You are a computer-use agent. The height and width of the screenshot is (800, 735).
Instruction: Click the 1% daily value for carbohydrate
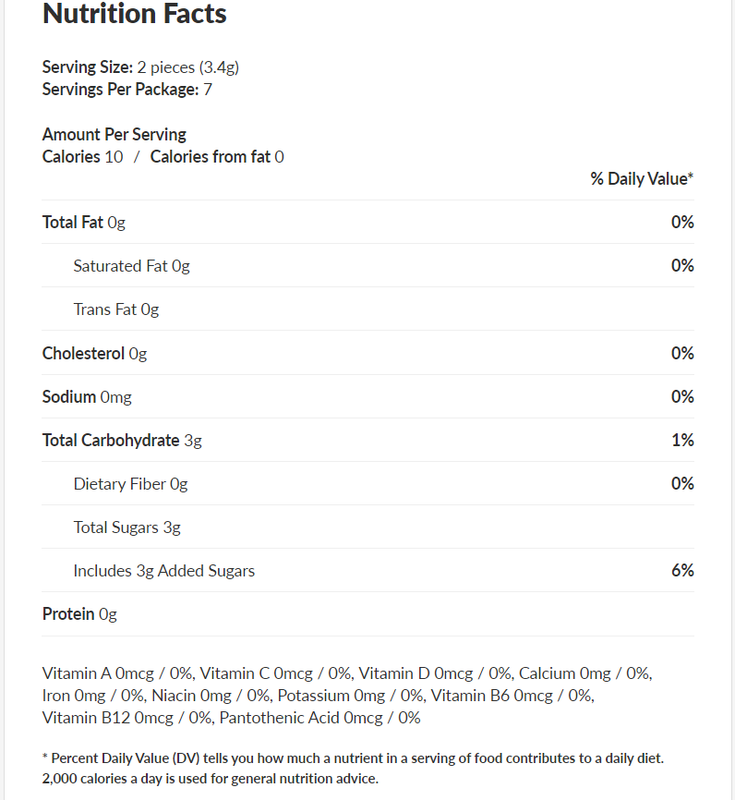pos(683,440)
